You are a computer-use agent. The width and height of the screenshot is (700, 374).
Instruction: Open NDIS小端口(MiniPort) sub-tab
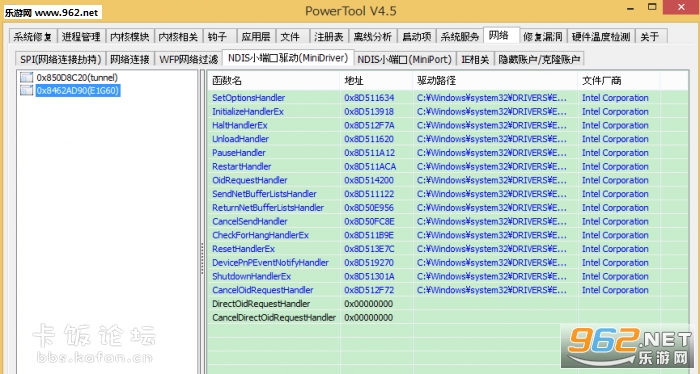coord(405,59)
